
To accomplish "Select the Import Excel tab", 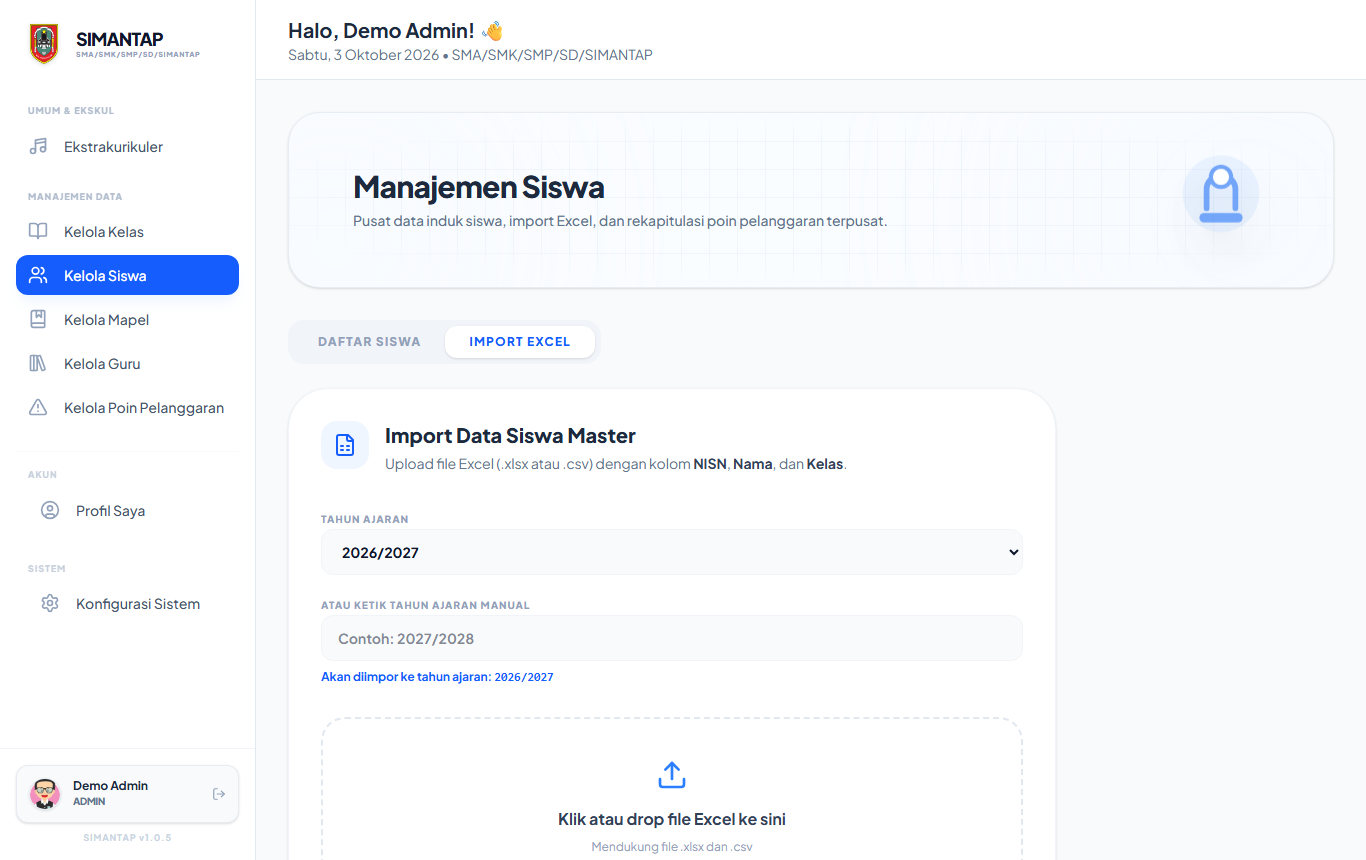I will pyautogui.click(x=520, y=342).
